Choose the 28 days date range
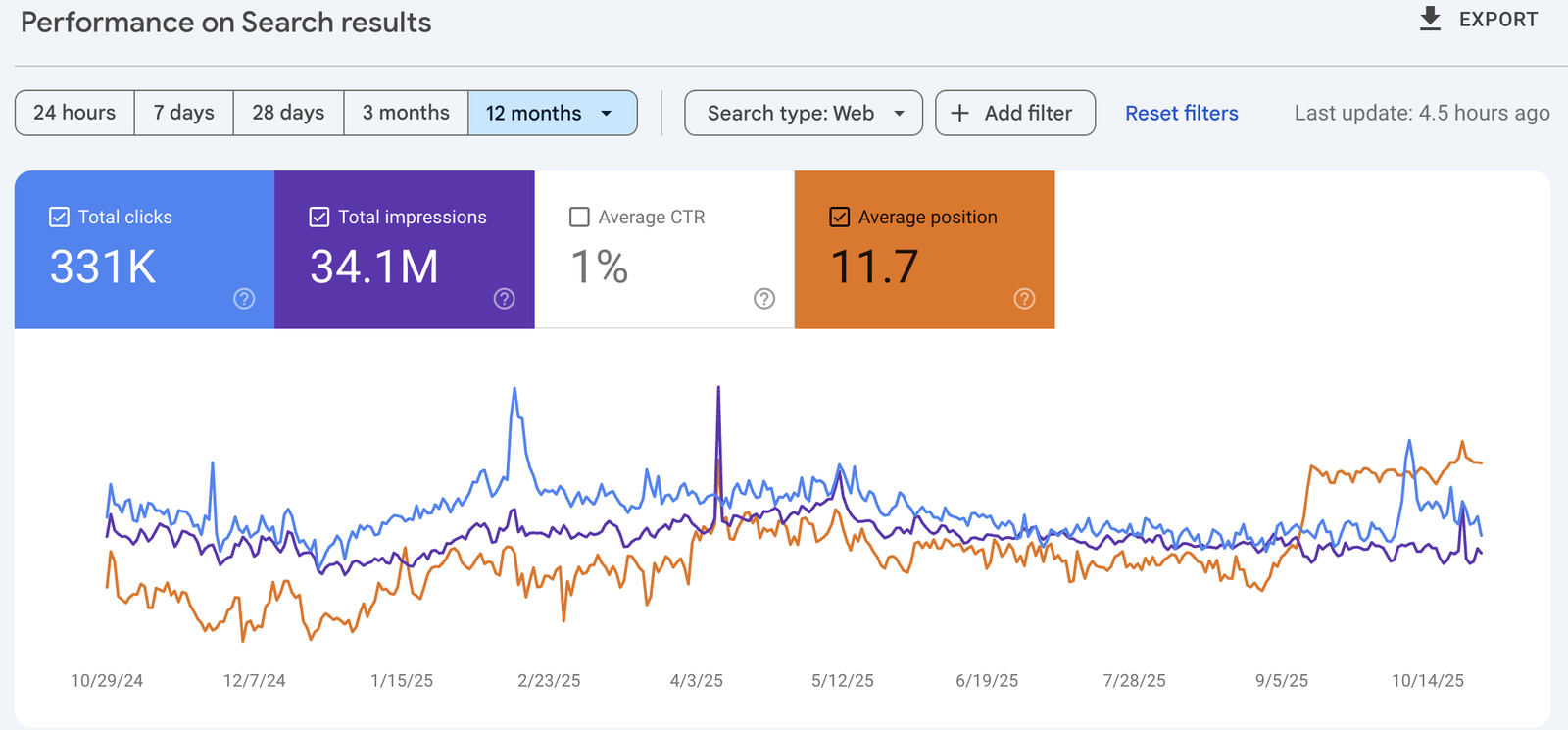The width and height of the screenshot is (1568, 730). [288, 114]
